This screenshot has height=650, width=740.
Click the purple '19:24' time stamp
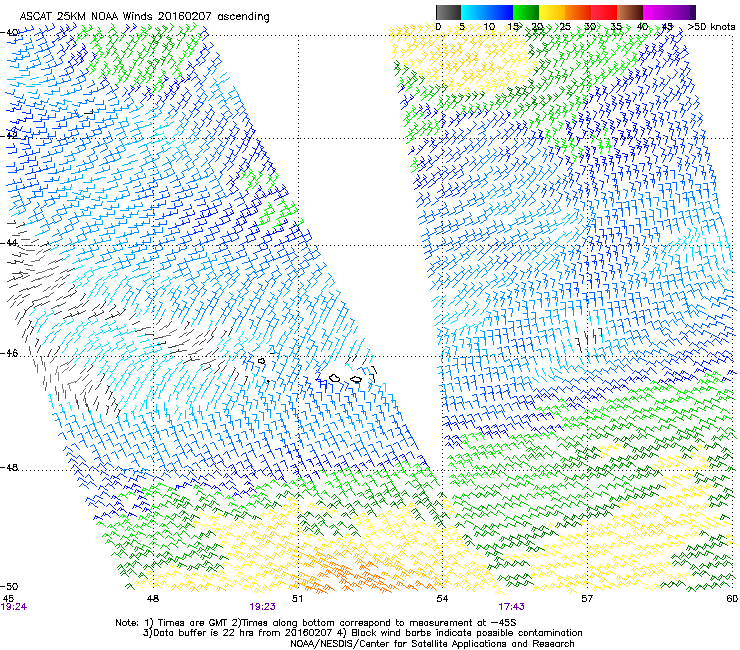14,607
